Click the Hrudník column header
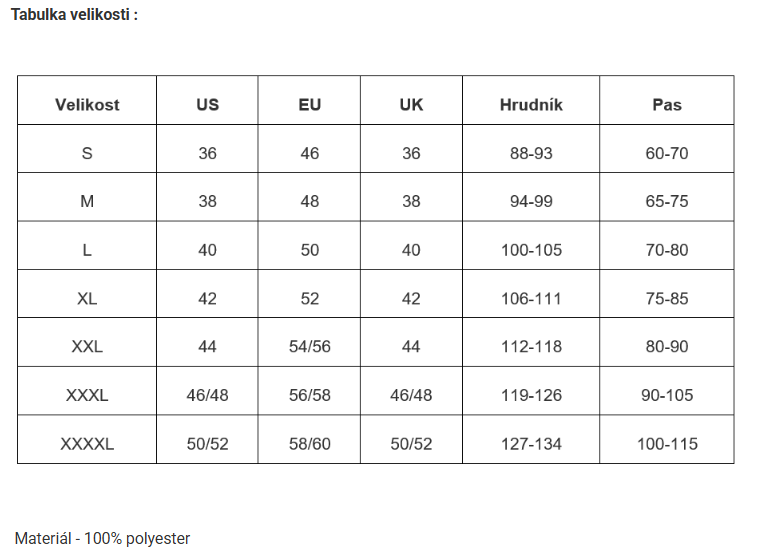The width and height of the screenshot is (759, 560). click(x=531, y=104)
